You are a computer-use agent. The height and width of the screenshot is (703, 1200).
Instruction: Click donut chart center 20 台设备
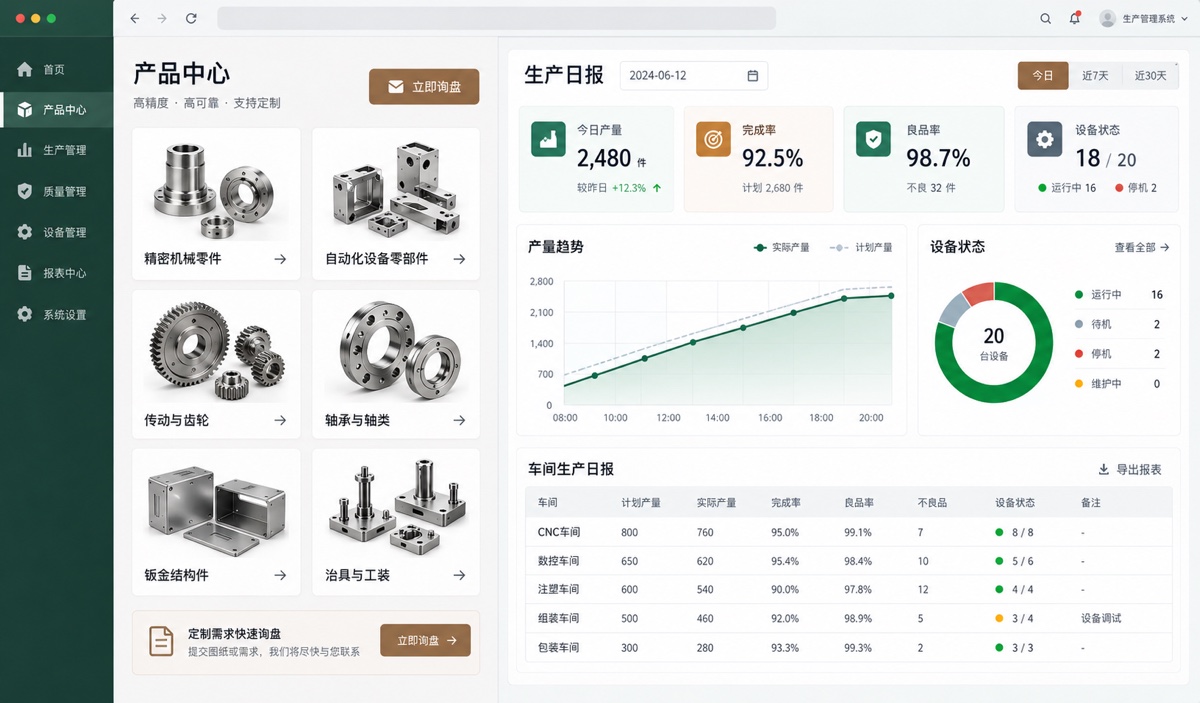tap(994, 343)
